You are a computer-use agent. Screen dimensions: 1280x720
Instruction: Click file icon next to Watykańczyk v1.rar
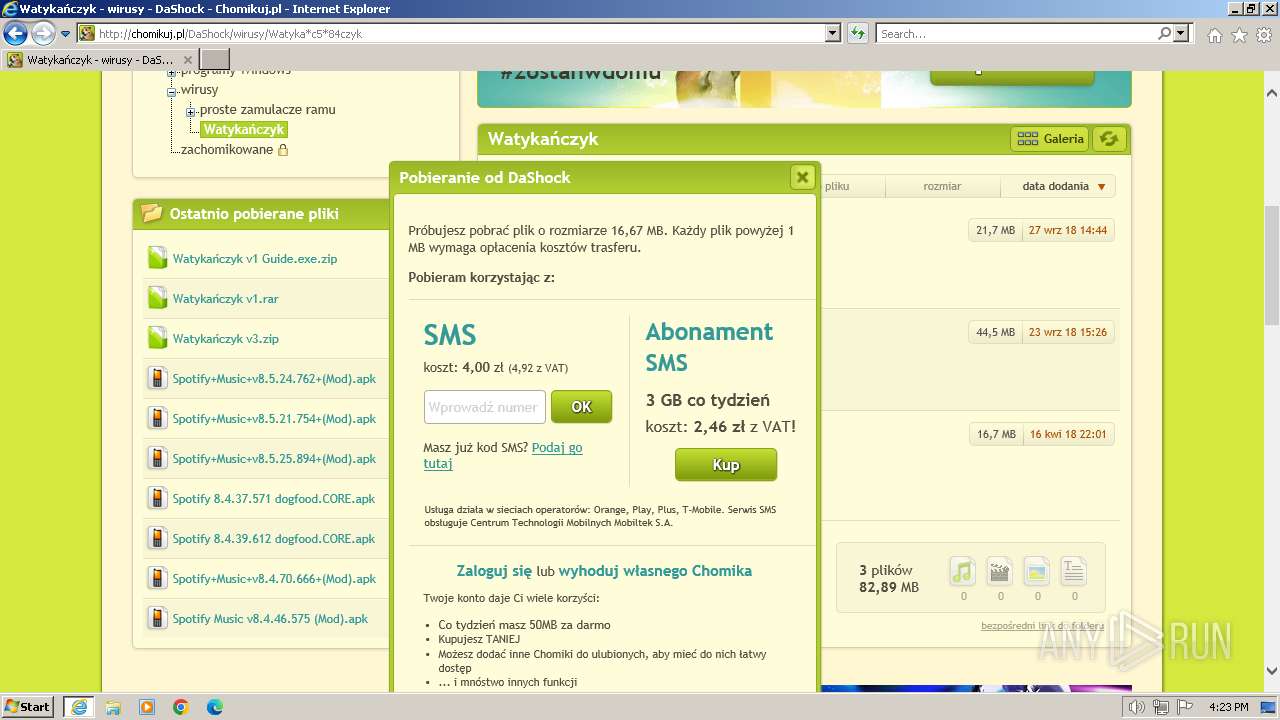[157, 298]
